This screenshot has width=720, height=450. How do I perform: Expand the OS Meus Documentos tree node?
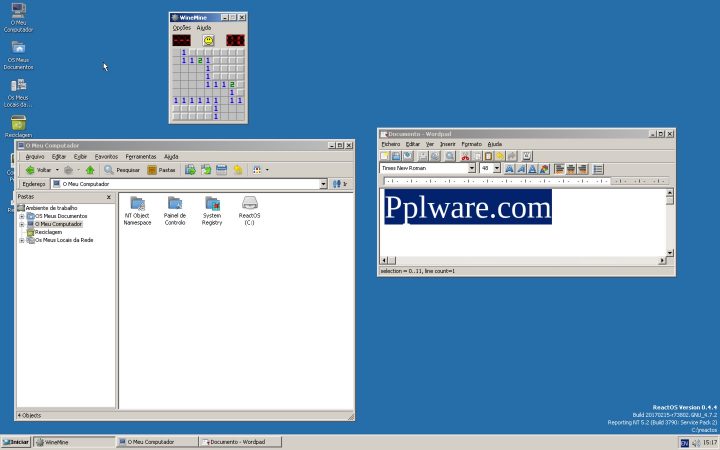(21, 216)
